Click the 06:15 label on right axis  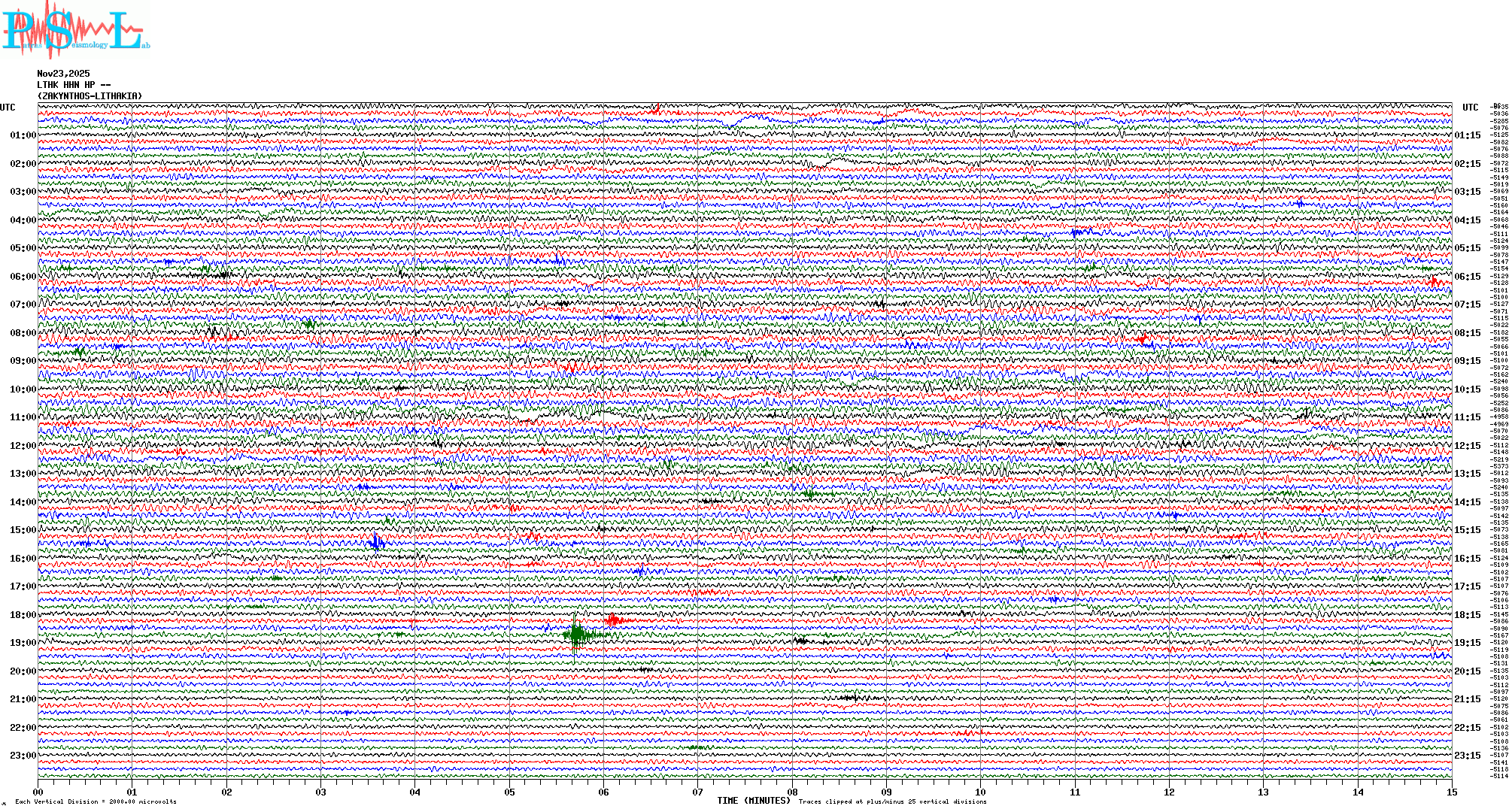click(1467, 277)
